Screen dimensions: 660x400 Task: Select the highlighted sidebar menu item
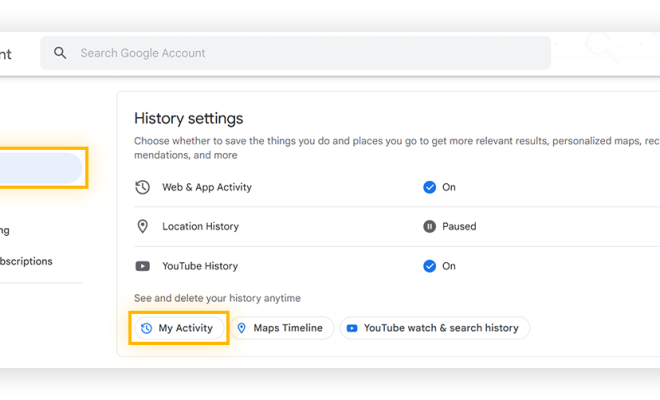click(x=41, y=168)
